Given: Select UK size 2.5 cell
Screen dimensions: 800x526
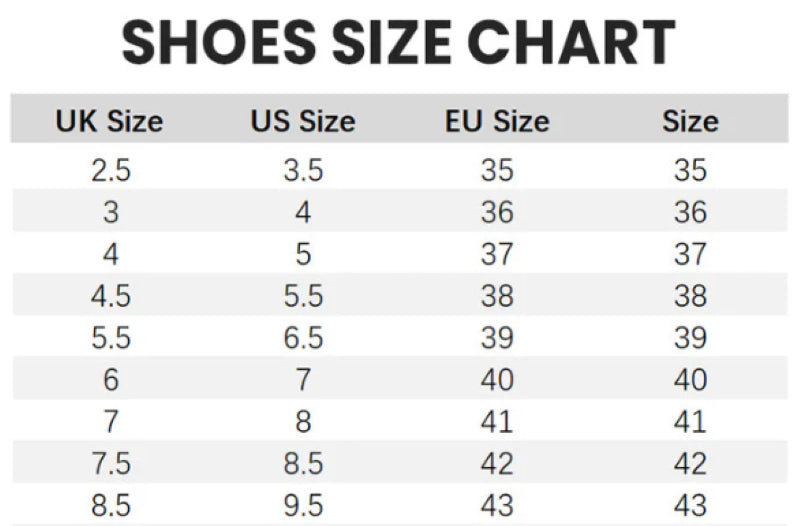Looking at the screenshot, I should (110, 171).
